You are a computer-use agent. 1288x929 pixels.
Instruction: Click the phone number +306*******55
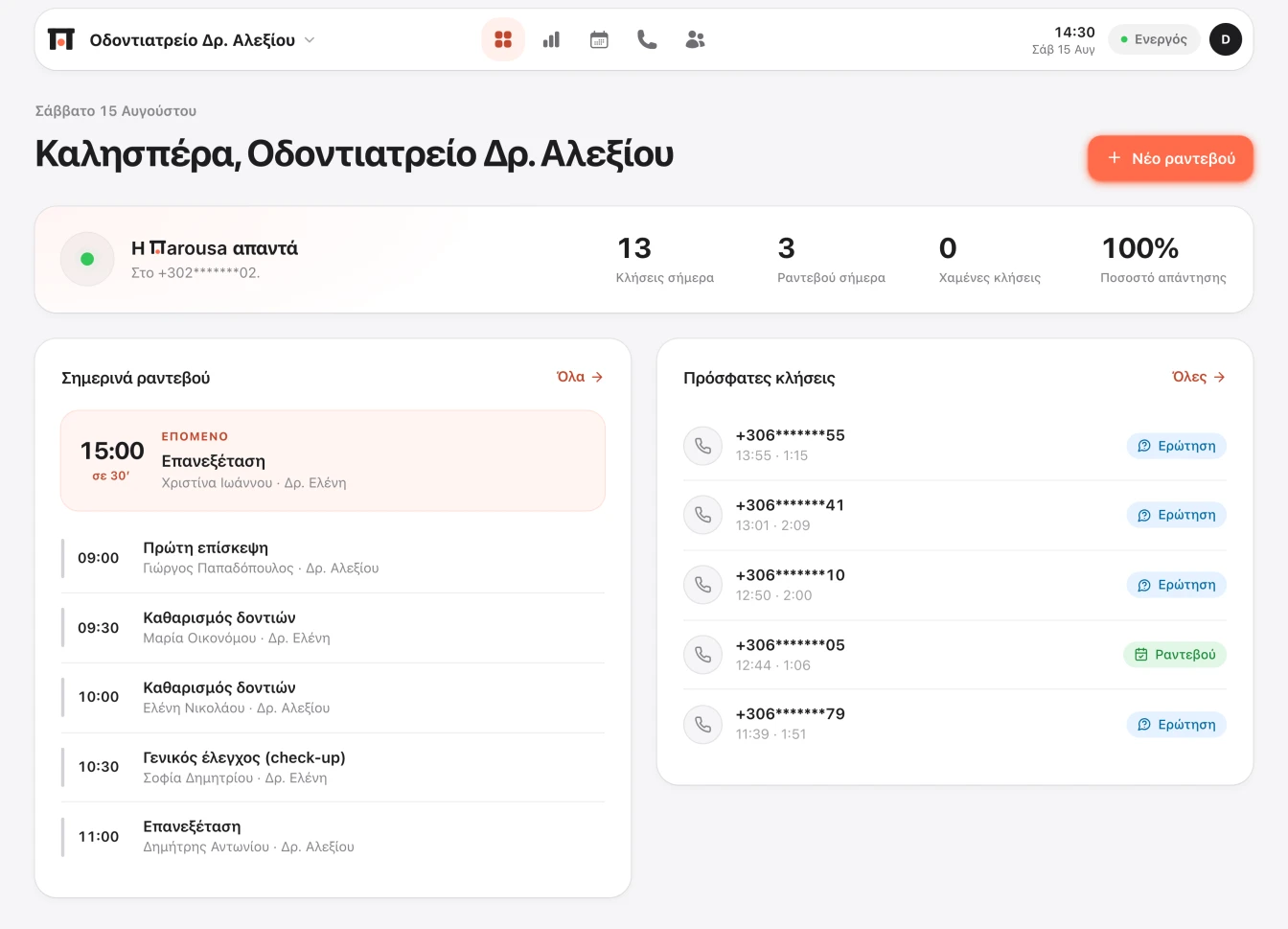(x=791, y=435)
